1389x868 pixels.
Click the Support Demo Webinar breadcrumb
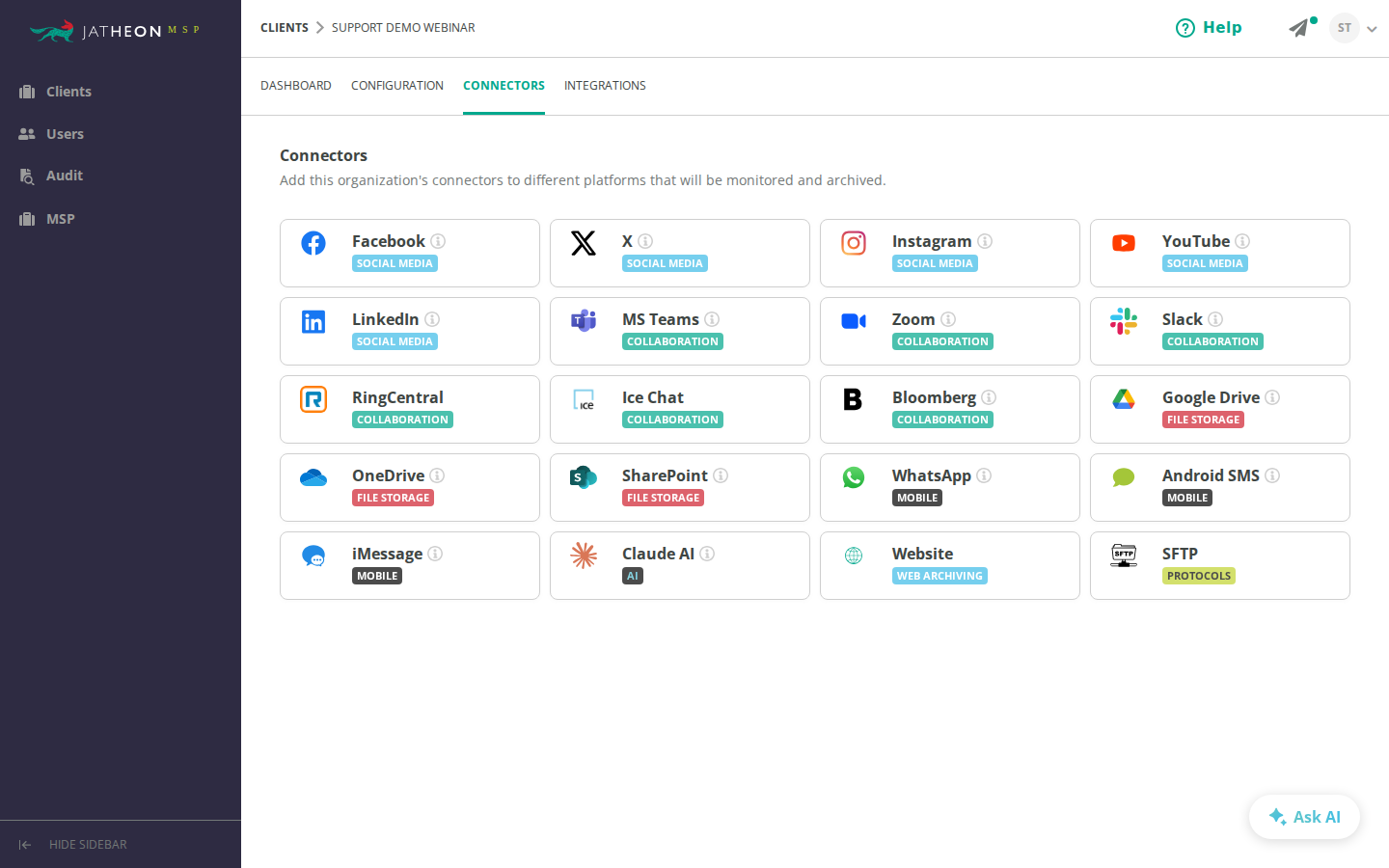point(403,28)
